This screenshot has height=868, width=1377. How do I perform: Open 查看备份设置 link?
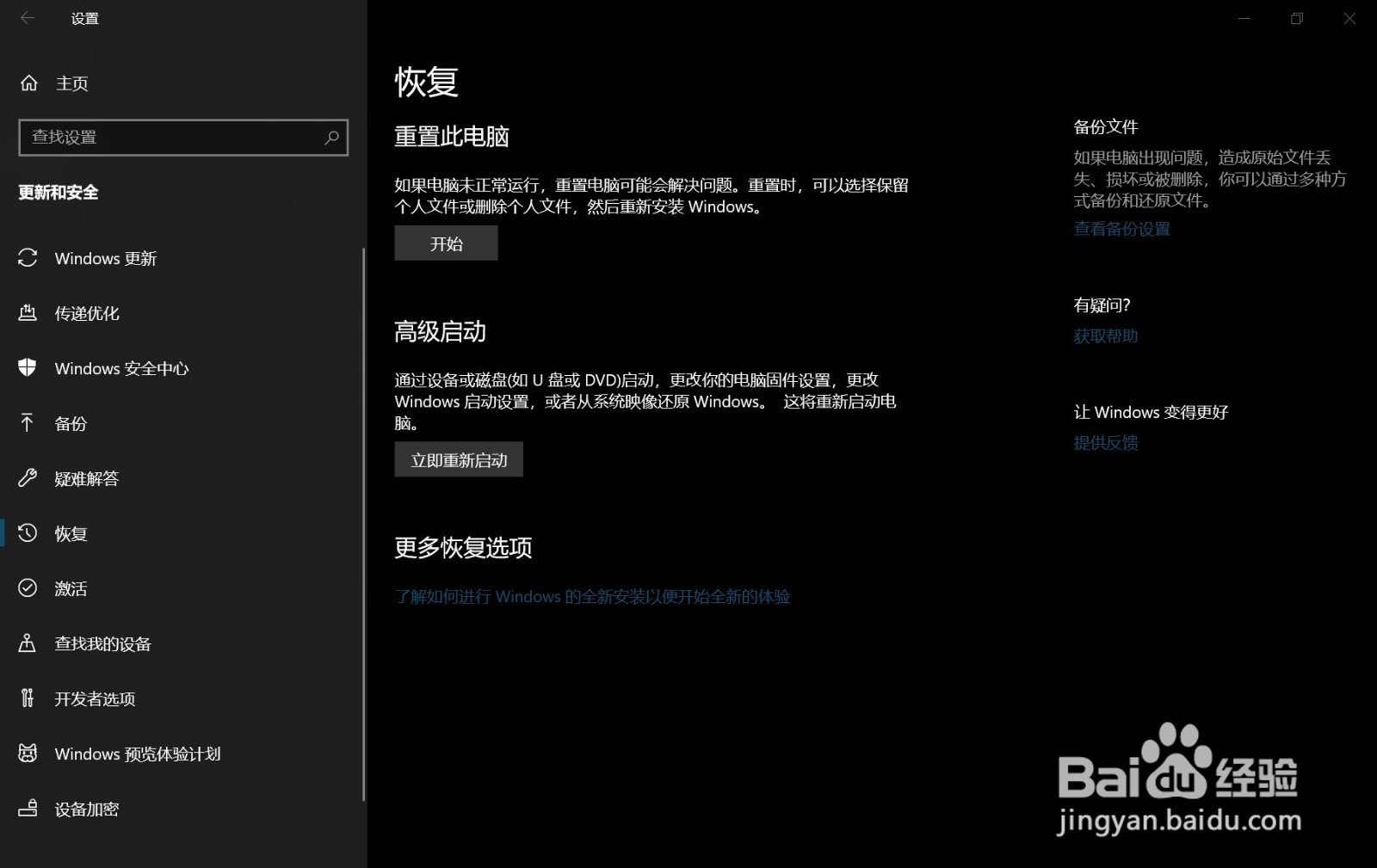[x=1121, y=229]
